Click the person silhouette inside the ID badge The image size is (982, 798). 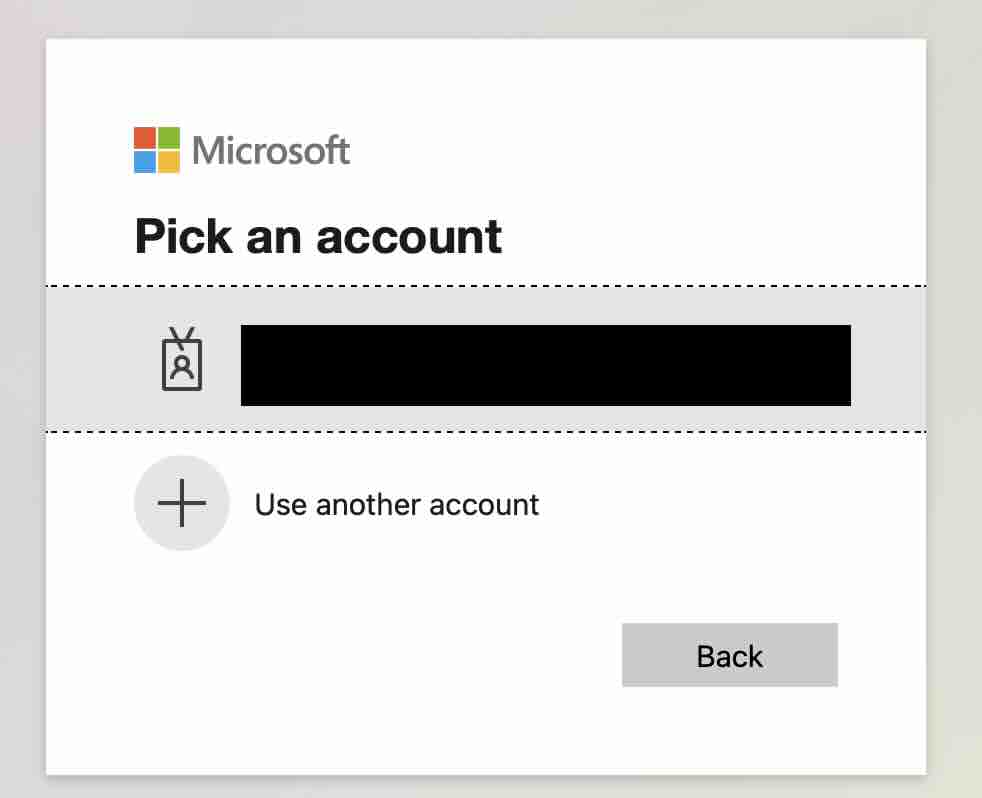181,368
